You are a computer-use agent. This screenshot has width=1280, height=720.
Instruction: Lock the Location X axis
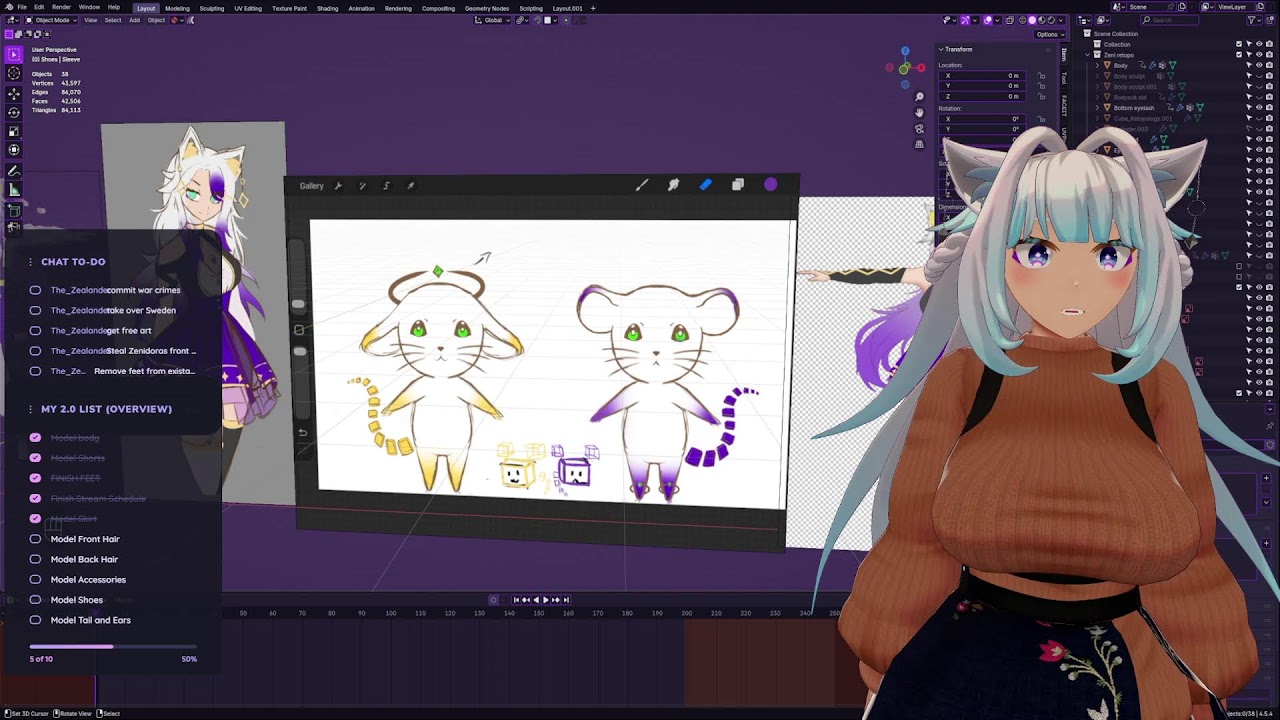click(1042, 76)
